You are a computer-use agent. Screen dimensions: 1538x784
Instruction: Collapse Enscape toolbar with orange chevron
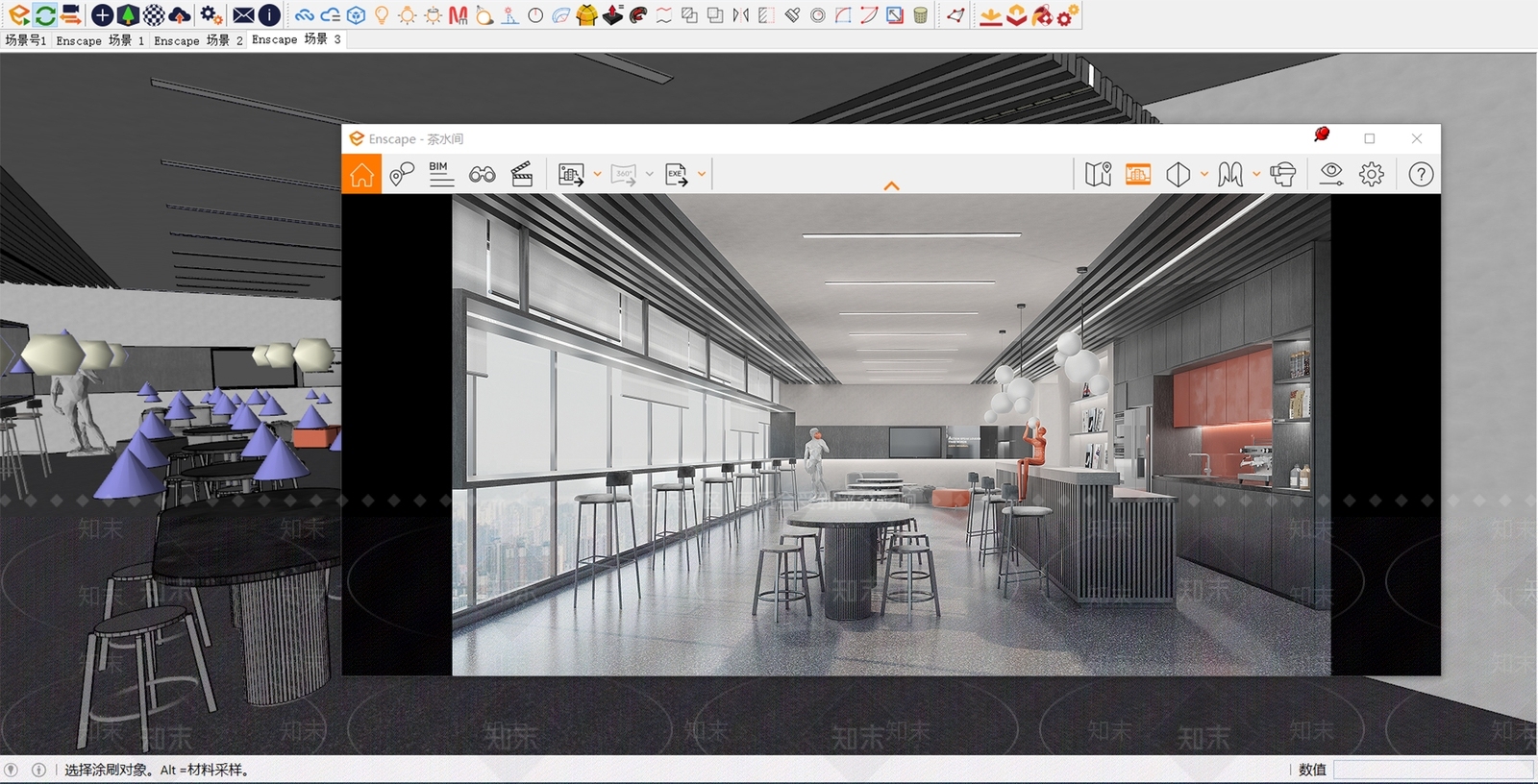[x=891, y=186]
